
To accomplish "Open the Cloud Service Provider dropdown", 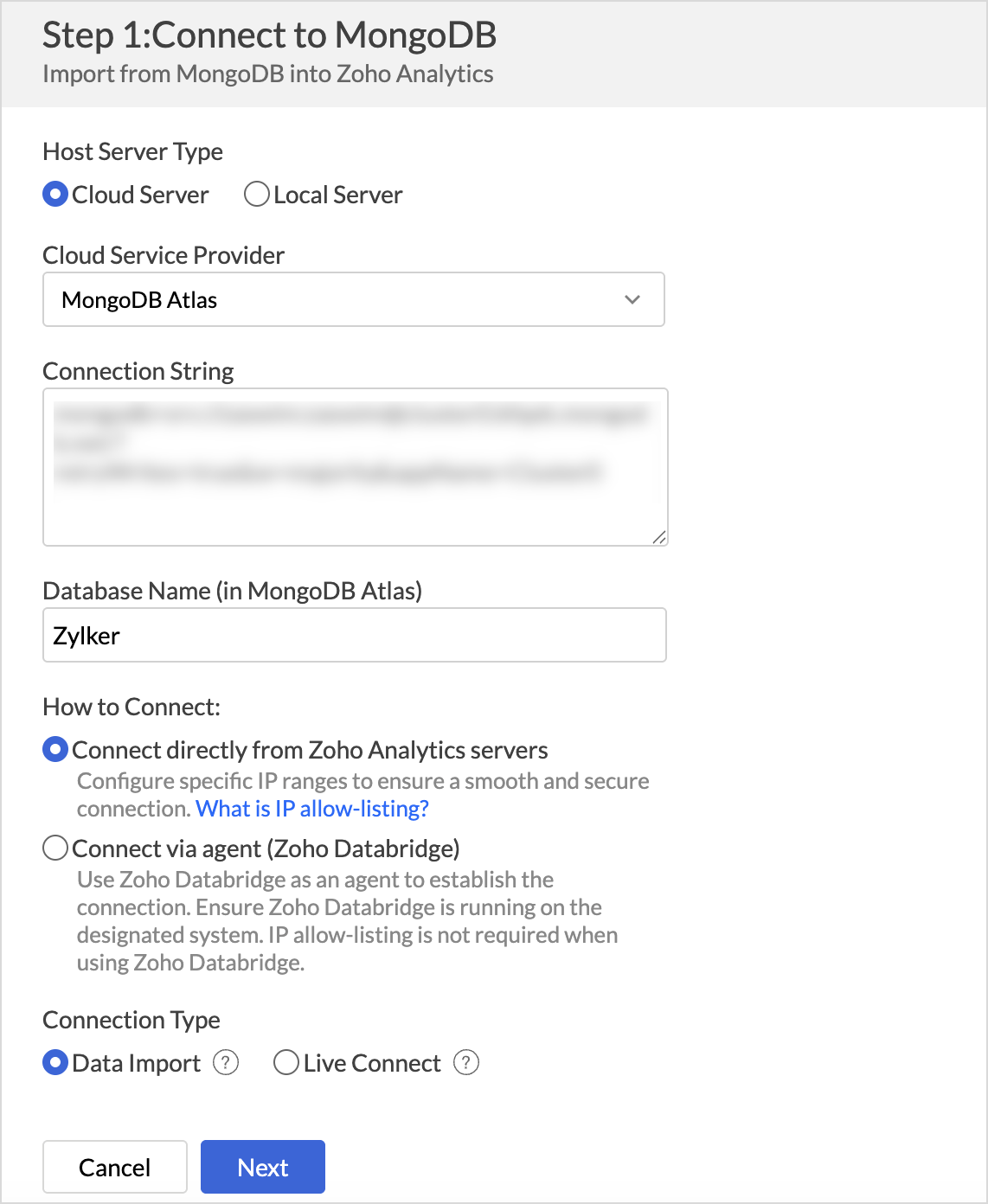I will [x=354, y=299].
